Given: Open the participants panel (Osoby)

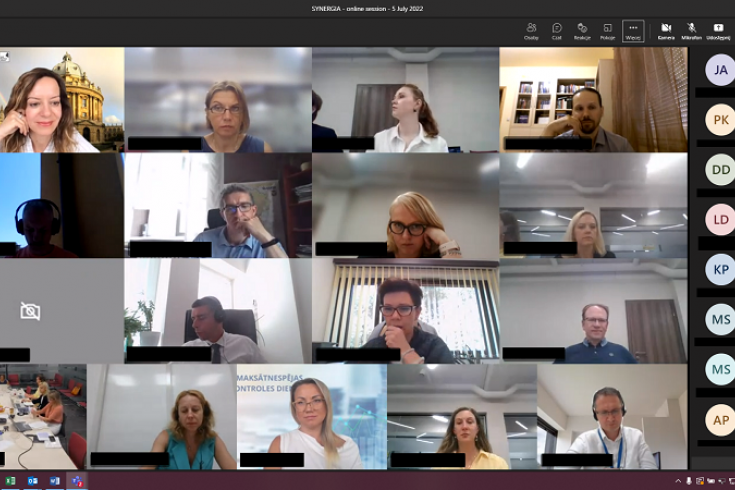Looking at the screenshot, I should [531, 31].
